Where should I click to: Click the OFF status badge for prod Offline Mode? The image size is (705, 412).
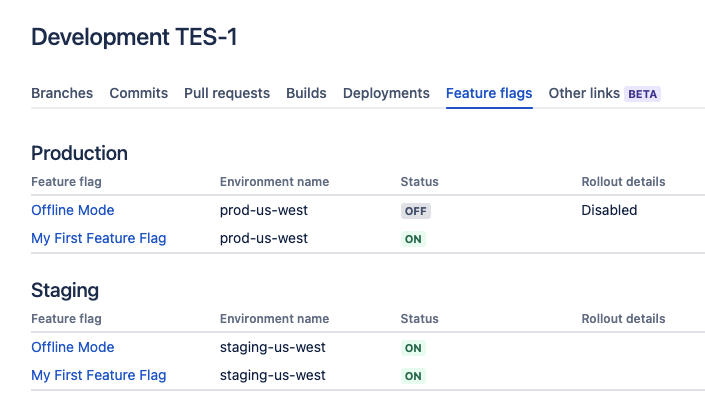coord(416,211)
